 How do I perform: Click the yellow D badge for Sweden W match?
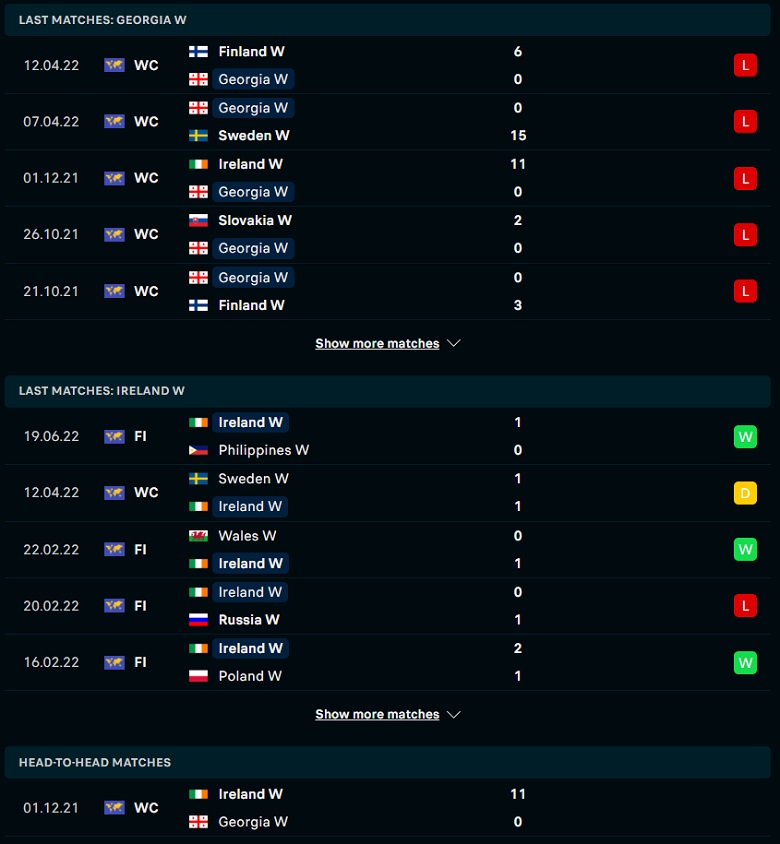tap(745, 493)
